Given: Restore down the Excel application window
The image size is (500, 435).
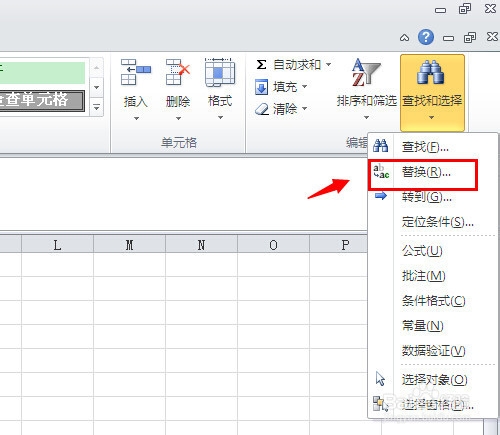Looking at the screenshot, I should (x=465, y=9).
